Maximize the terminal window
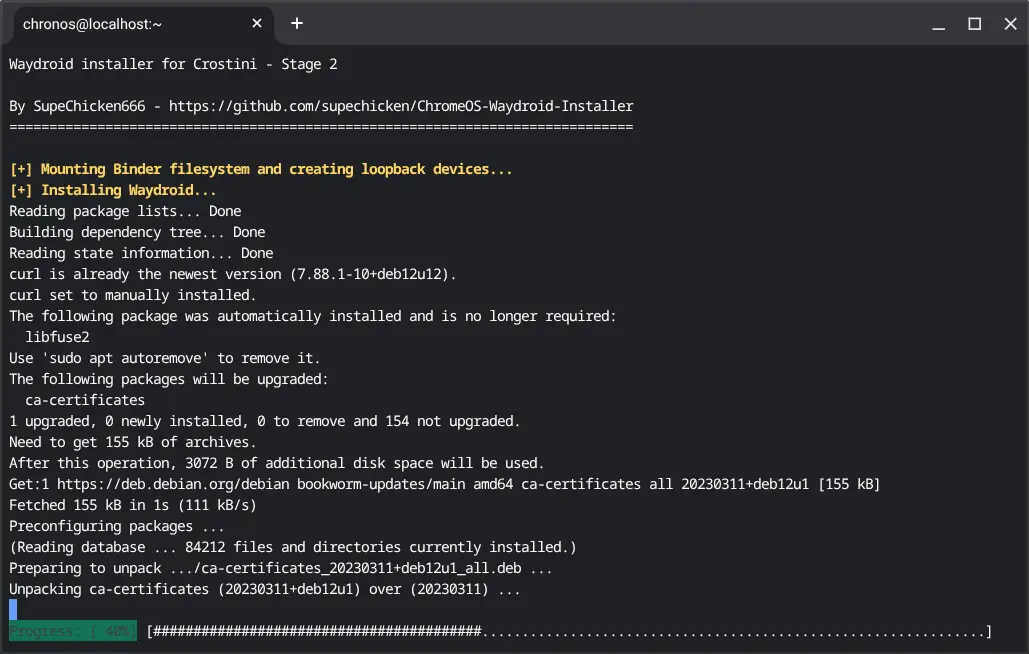This screenshot has height=654, width=1029. 975,24
